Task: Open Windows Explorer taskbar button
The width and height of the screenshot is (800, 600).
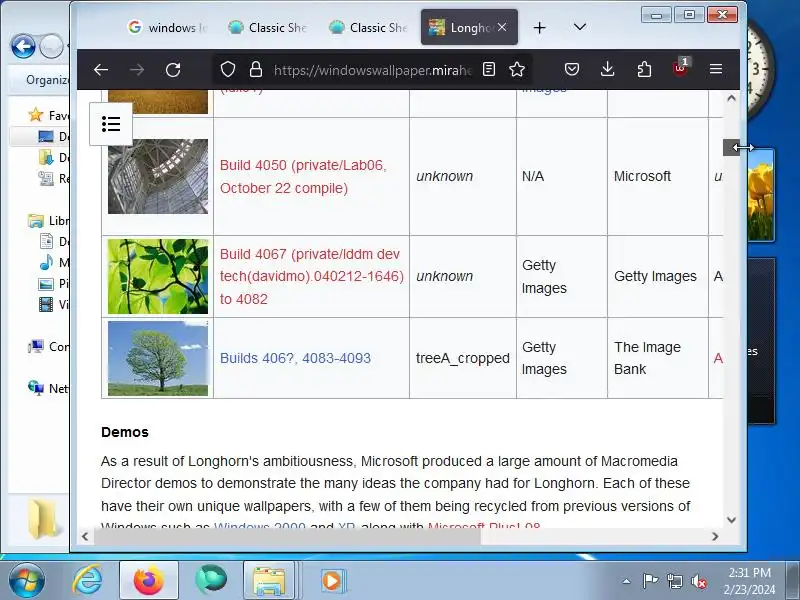Action: coord(269,581)
